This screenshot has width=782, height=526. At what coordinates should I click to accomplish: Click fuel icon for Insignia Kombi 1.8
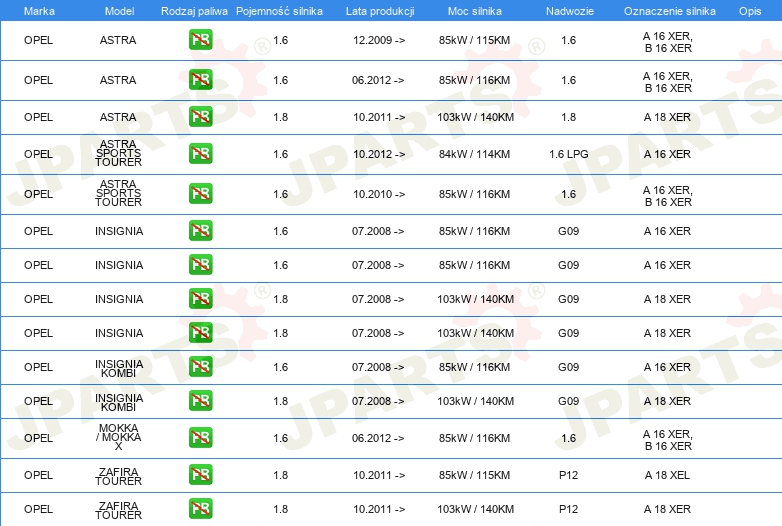pos(200,401)
